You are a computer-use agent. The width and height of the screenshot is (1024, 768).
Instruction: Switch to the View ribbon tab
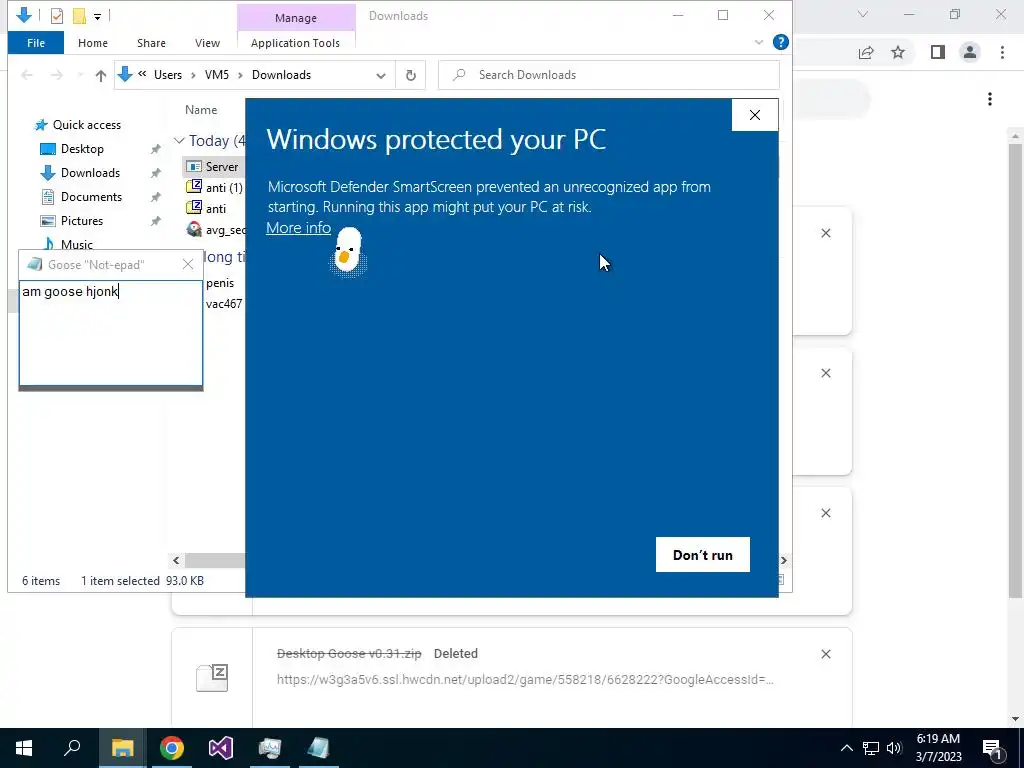(207, 43)
